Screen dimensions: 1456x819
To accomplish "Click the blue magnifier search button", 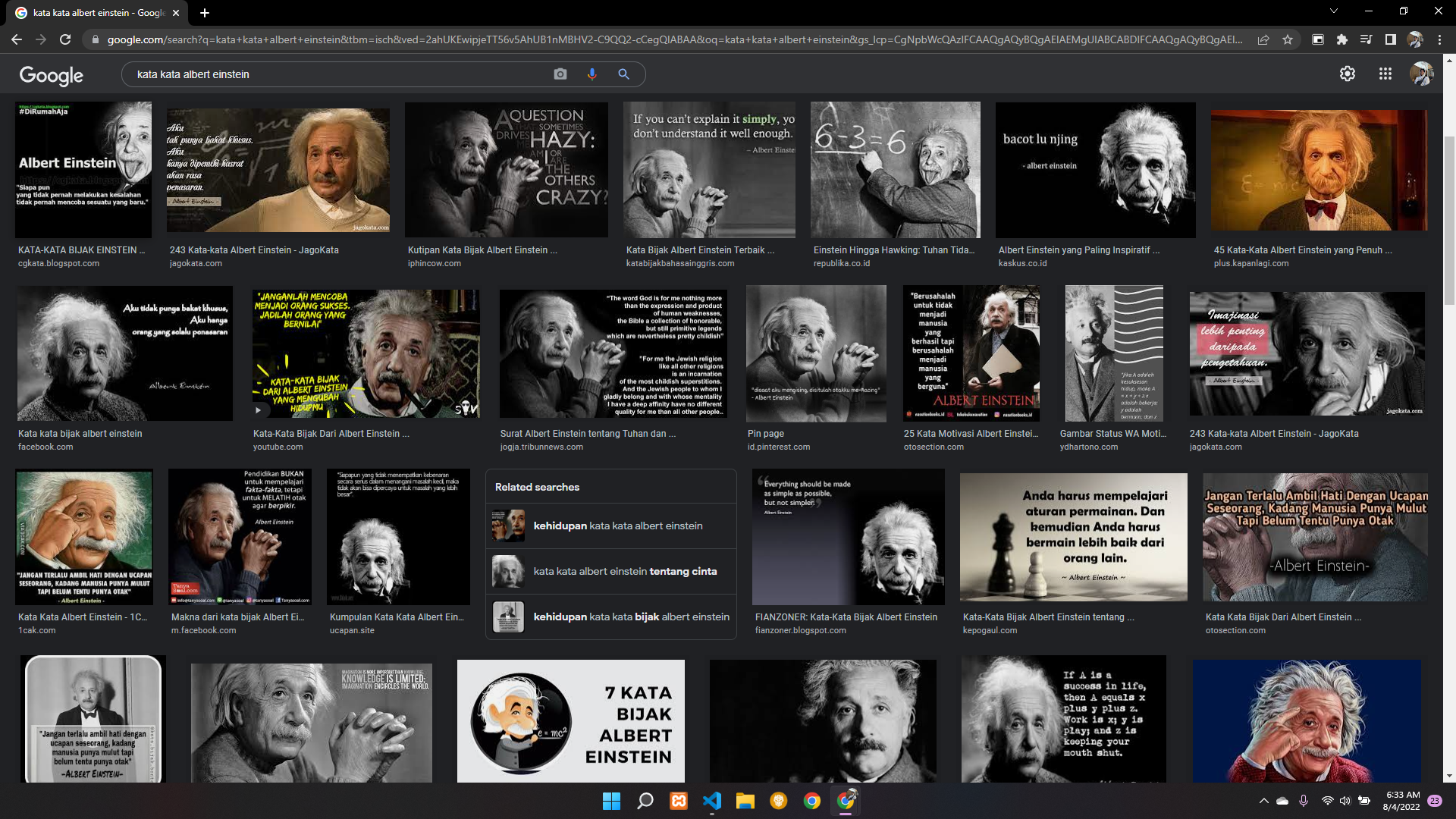I will coord(623,74).
